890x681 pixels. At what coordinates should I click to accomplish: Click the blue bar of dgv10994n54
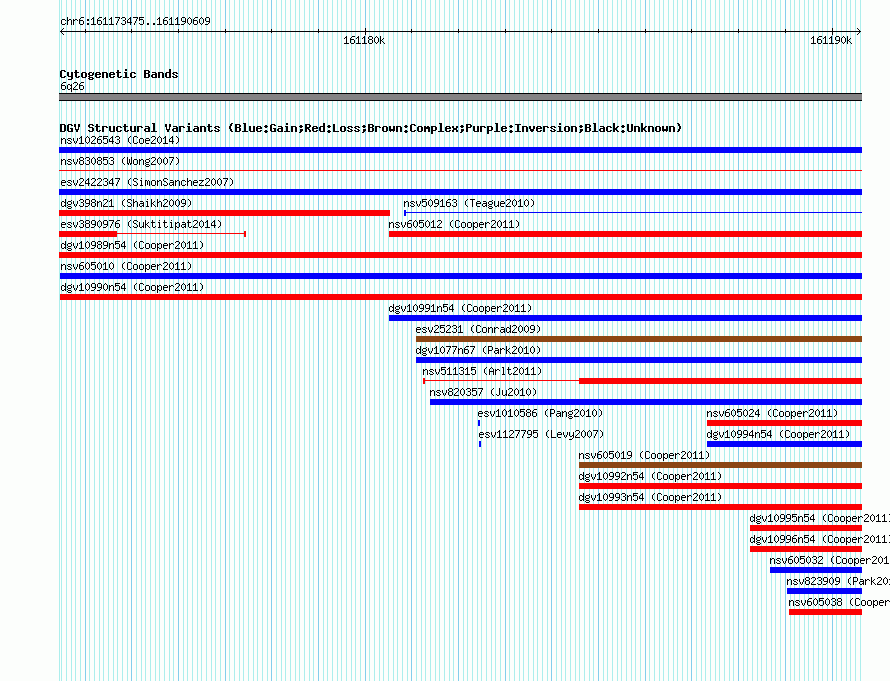click(784, 444)
